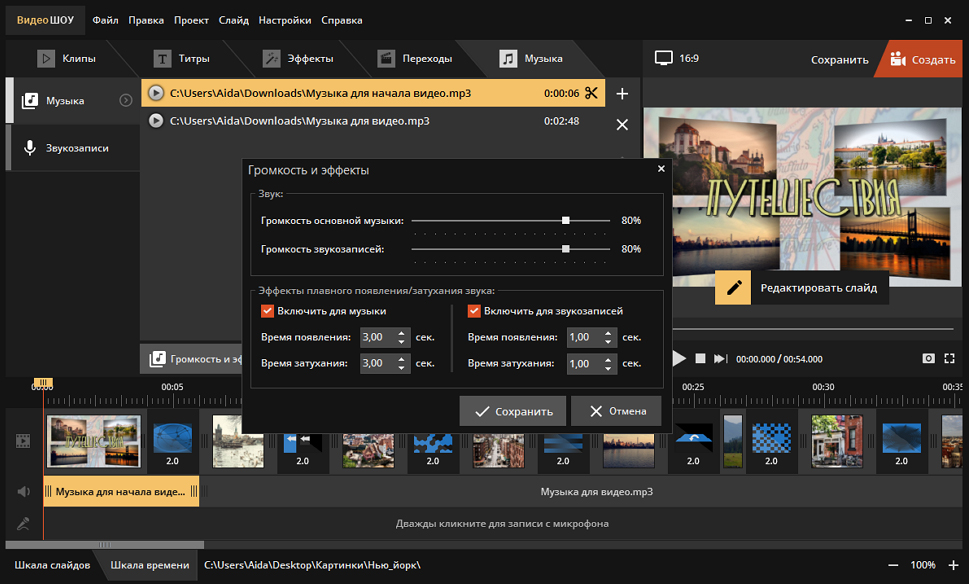Image resolution: width=970 pixels, height=584 pixels.
Task: Increase music Время затухания with up arrow
Action: click(401, 359)
